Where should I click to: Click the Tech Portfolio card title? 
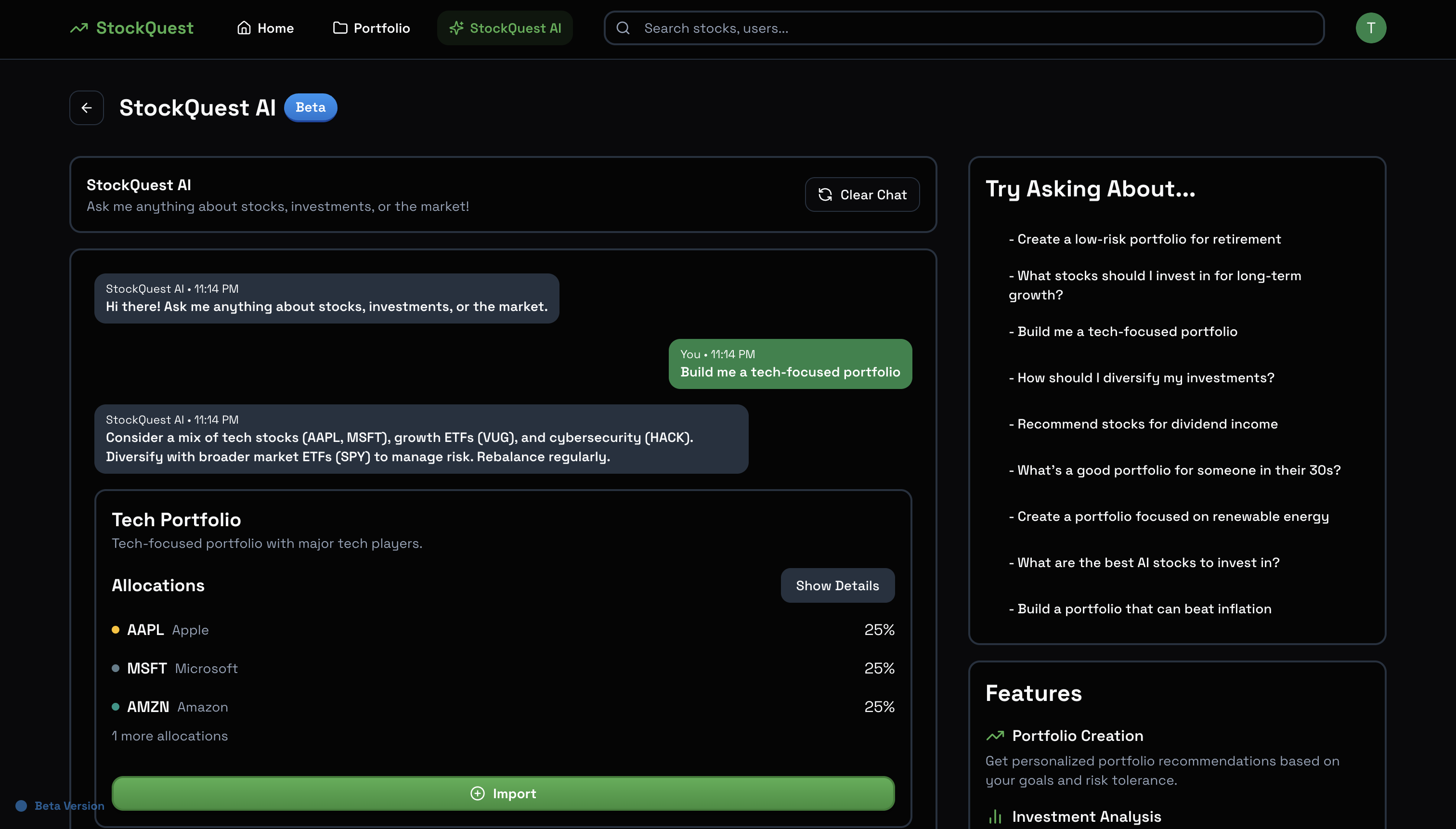click(x=177, y=519)
